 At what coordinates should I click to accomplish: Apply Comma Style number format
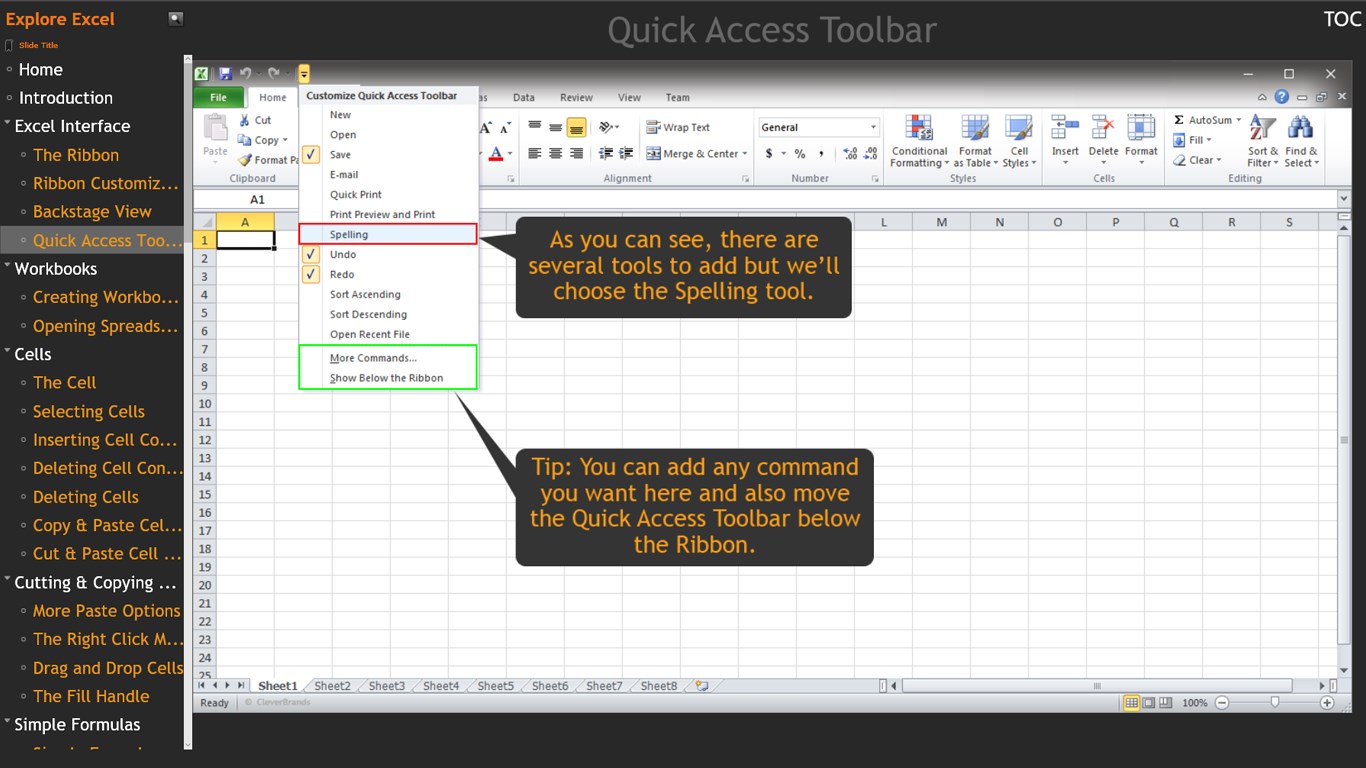pyautogui.click(x=821, y=153)
